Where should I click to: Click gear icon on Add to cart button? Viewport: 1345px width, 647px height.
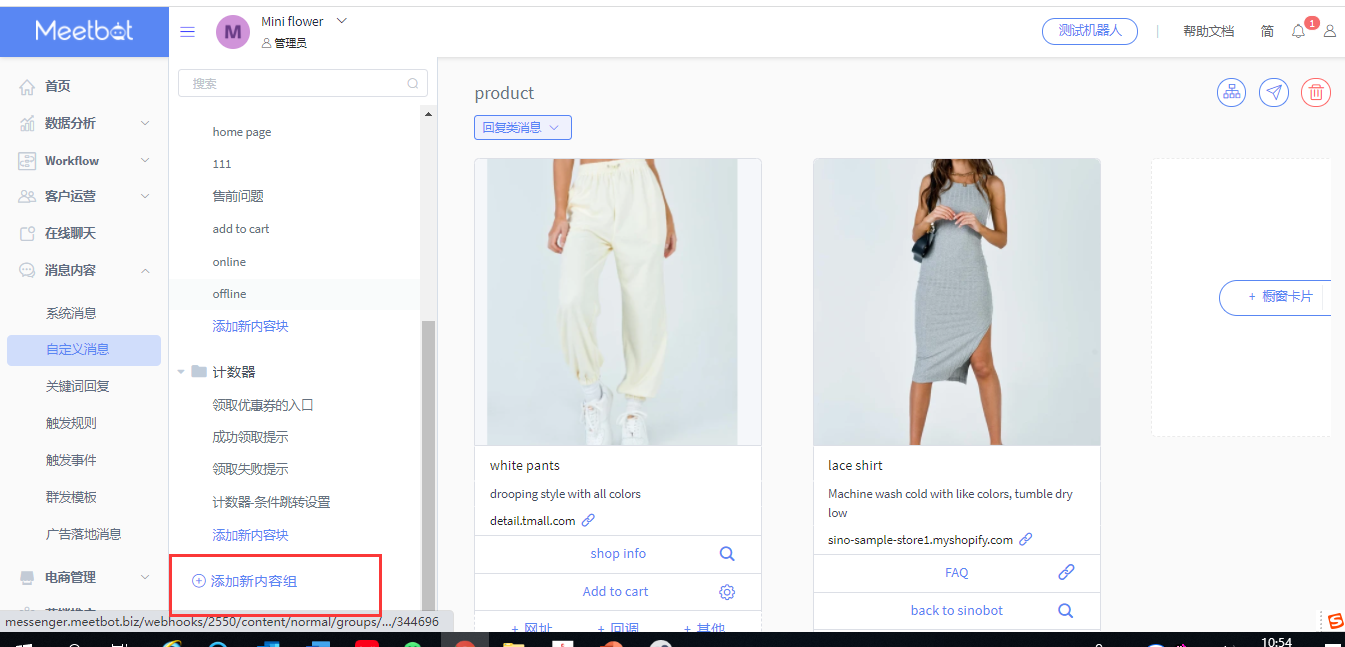click(727, 591)
